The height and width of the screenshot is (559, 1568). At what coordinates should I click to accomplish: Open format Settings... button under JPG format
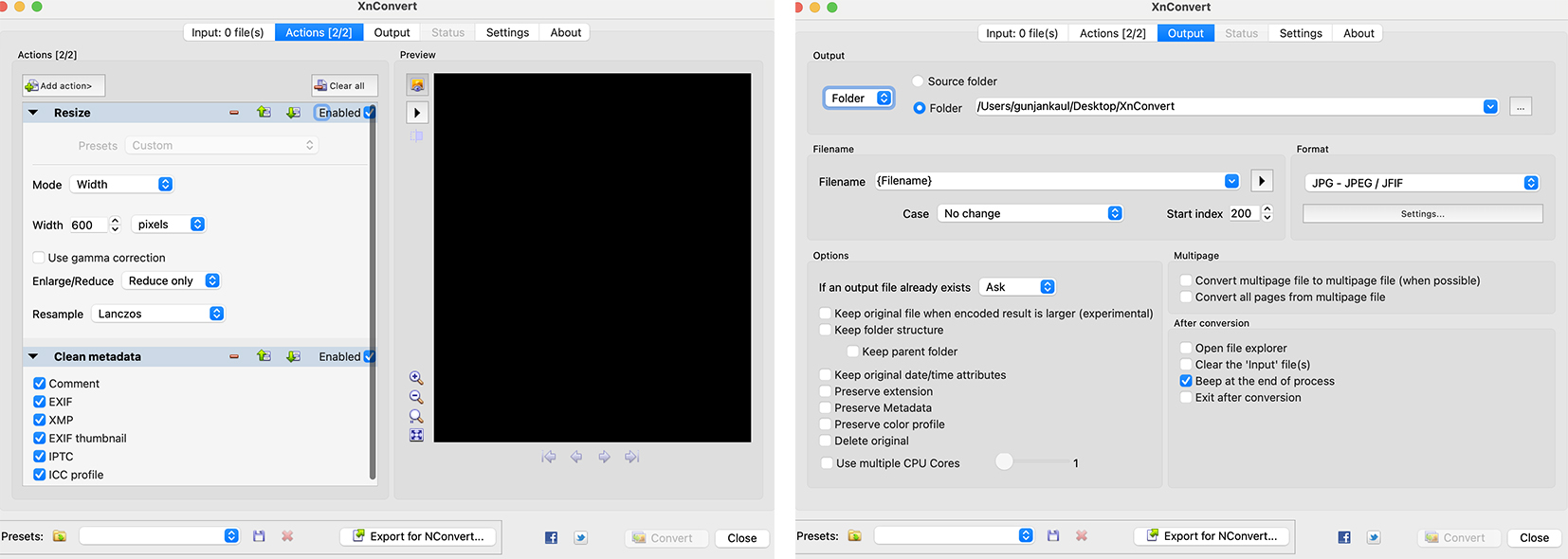pyautogui.click(x=1422, y=214)
